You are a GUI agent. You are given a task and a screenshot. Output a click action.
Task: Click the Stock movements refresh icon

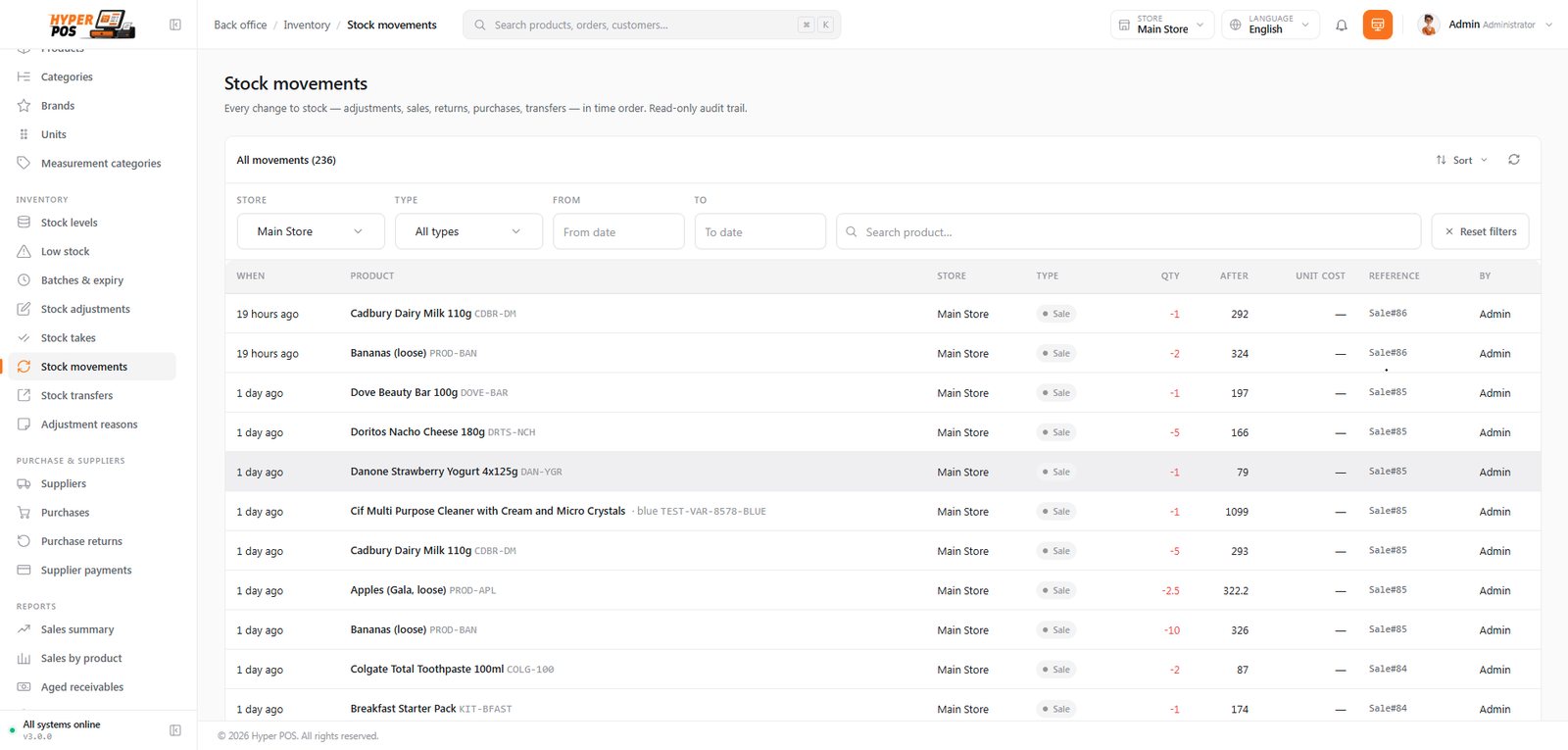[24, 367]
